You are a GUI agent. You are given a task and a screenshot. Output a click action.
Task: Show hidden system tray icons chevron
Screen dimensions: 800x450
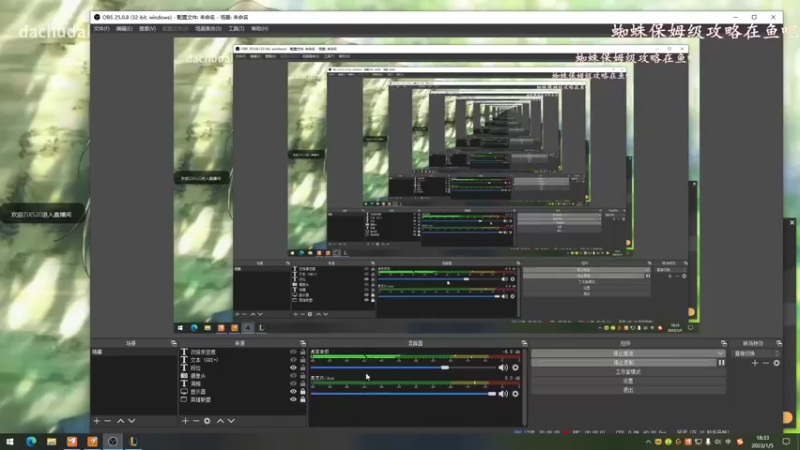[648, 442]
